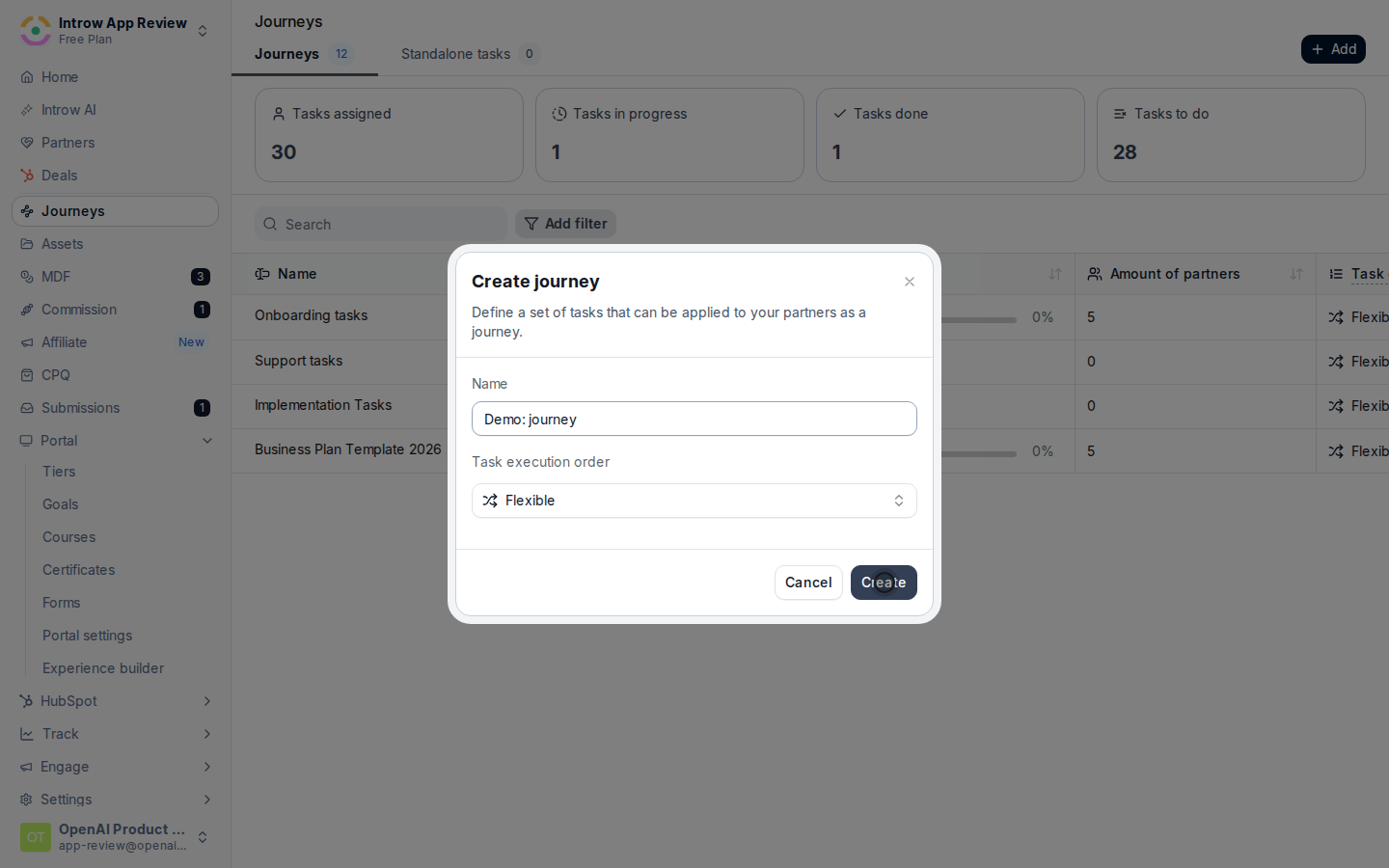1389x868 pixels.
Task: Open the Task execution order dropdown
Action: click(694, 501)
